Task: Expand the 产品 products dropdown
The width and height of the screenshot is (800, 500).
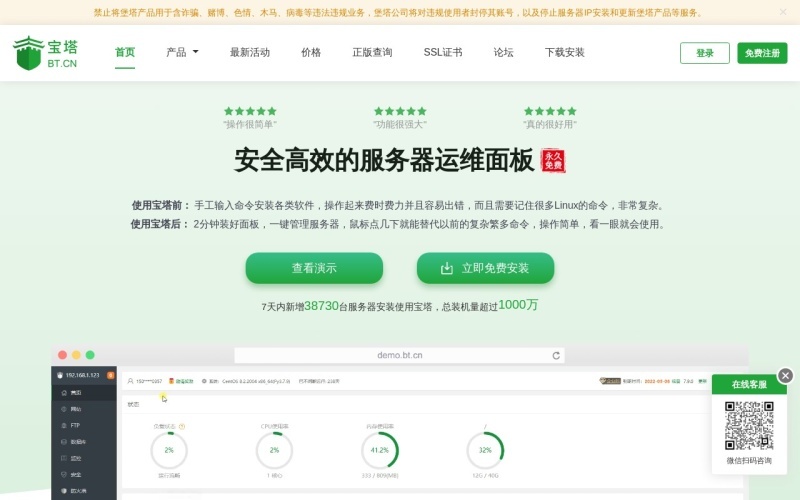Action: [182, 52]
